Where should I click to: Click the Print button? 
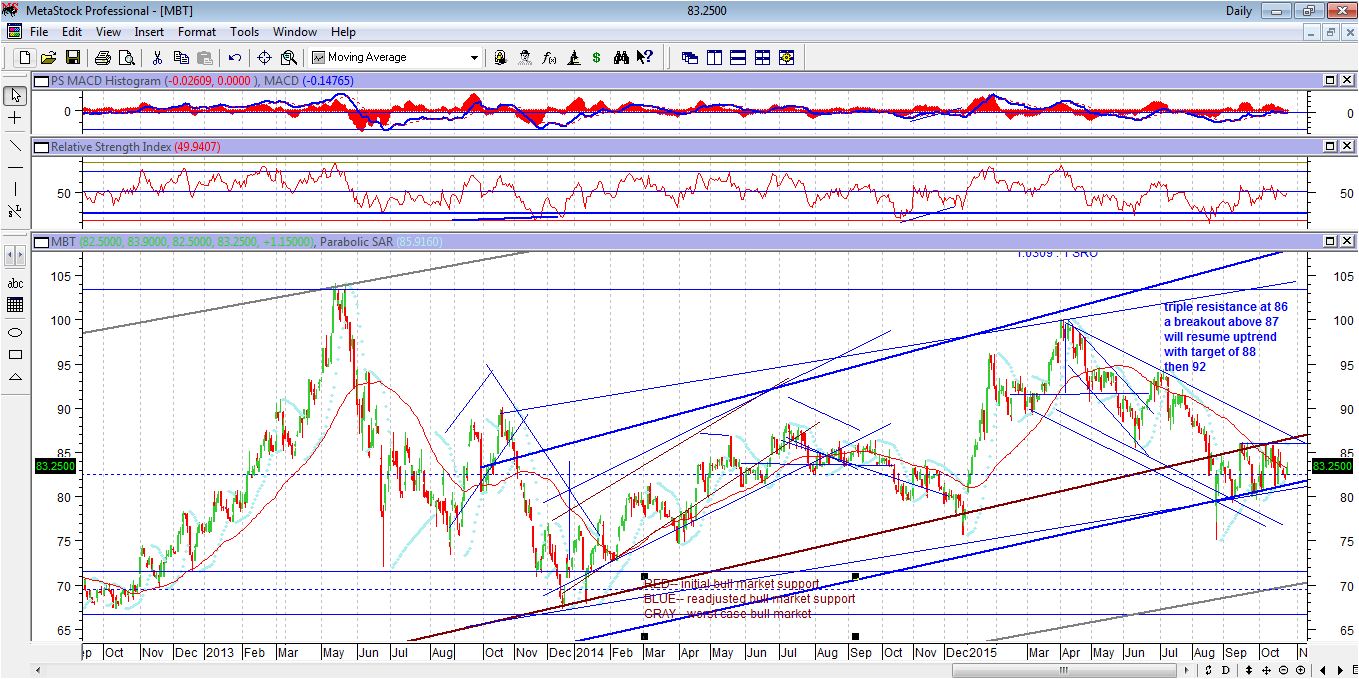(103, 57)
